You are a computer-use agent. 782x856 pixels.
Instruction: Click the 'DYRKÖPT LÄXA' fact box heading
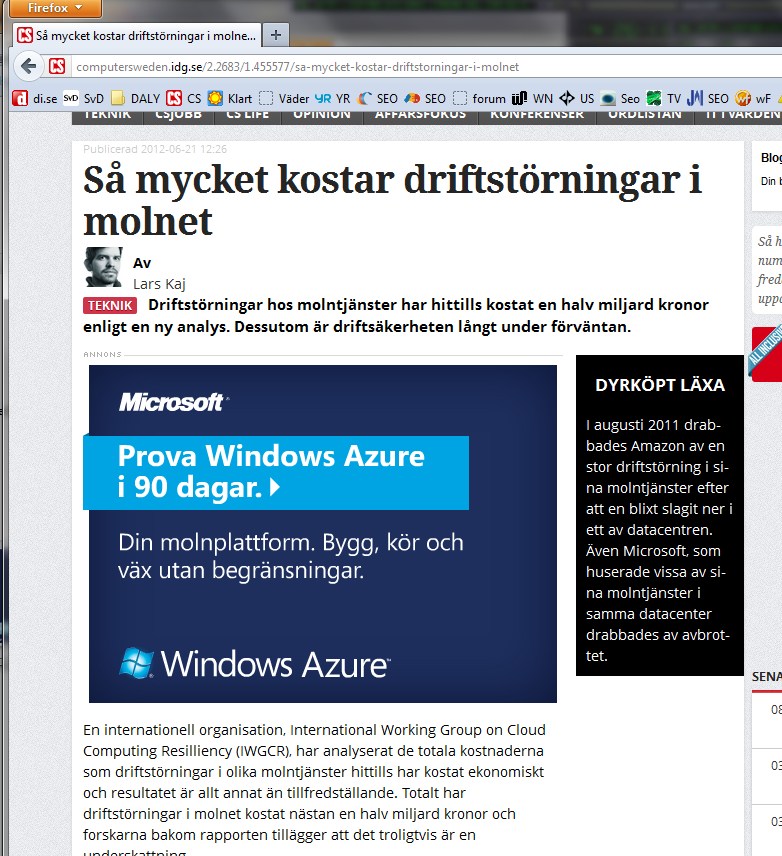coord(660,385)
